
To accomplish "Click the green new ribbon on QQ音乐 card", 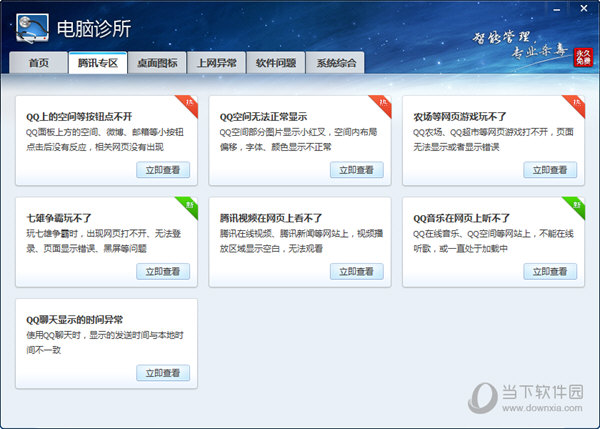I will tap(576, 206).
